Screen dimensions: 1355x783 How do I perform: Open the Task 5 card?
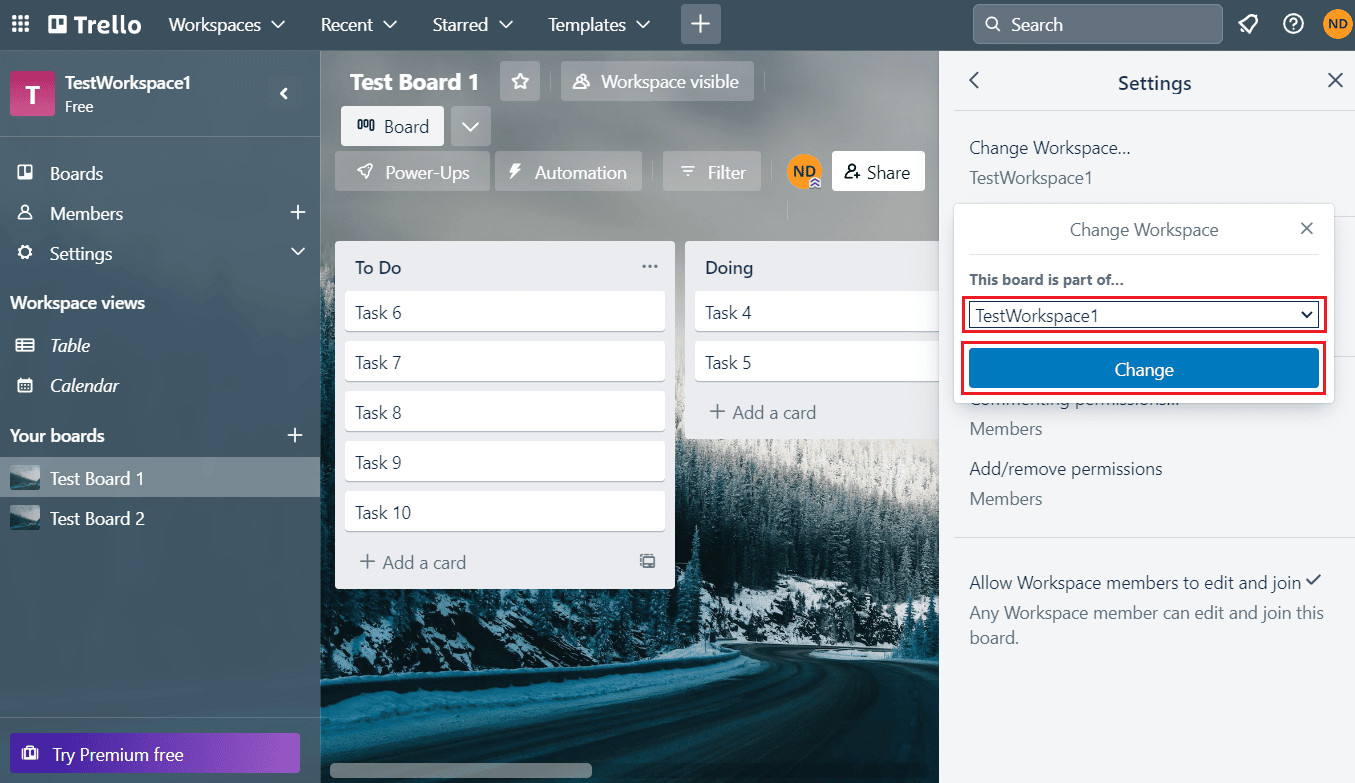(817, 362)
